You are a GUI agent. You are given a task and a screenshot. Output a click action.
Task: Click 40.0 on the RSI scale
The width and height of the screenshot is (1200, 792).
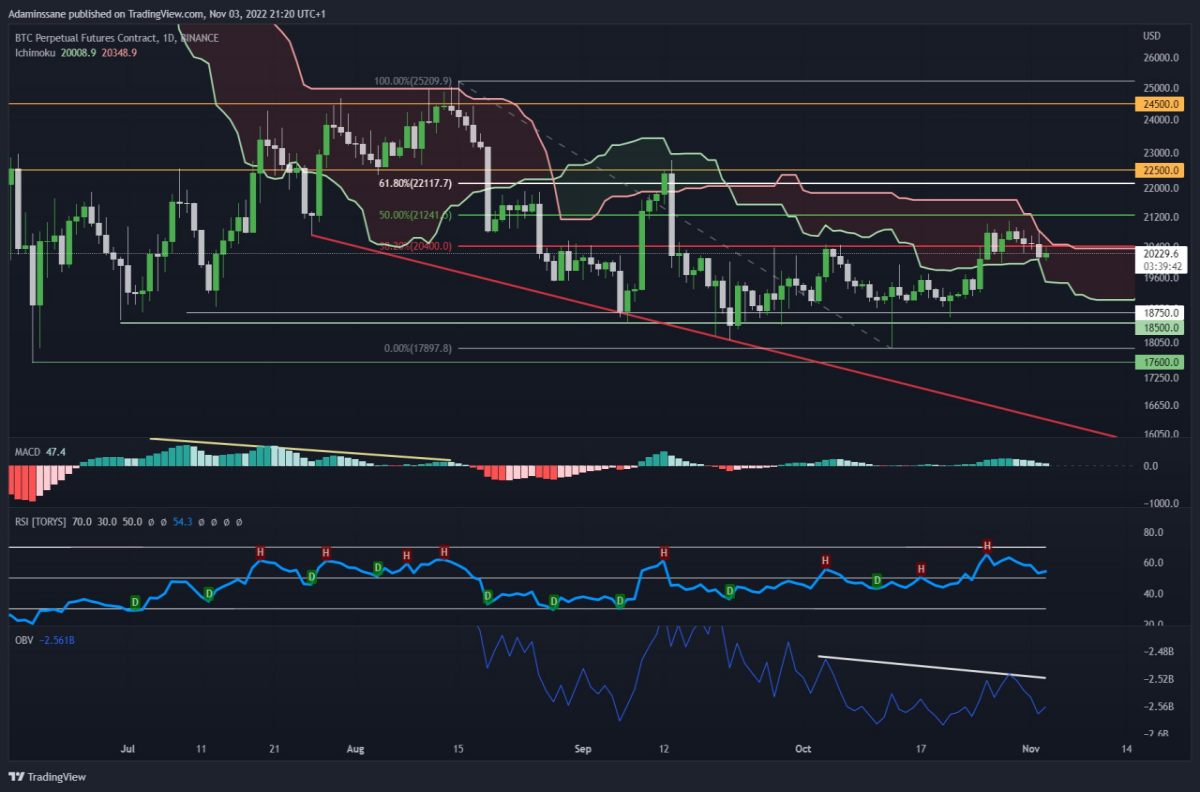pos(1153,594)
